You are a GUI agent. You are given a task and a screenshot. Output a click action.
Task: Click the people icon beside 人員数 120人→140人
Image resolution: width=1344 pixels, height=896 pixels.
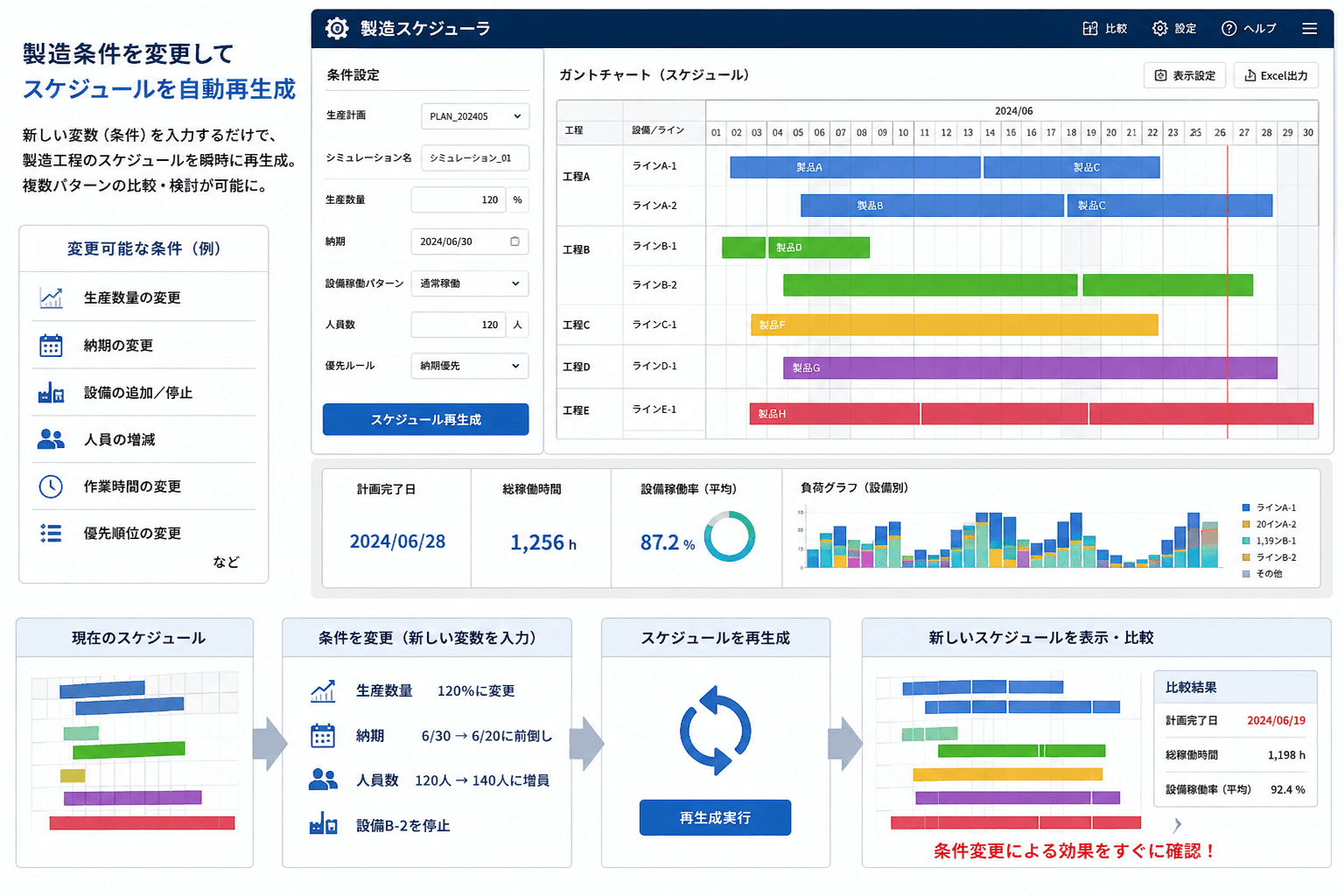(x=323, y=780)
